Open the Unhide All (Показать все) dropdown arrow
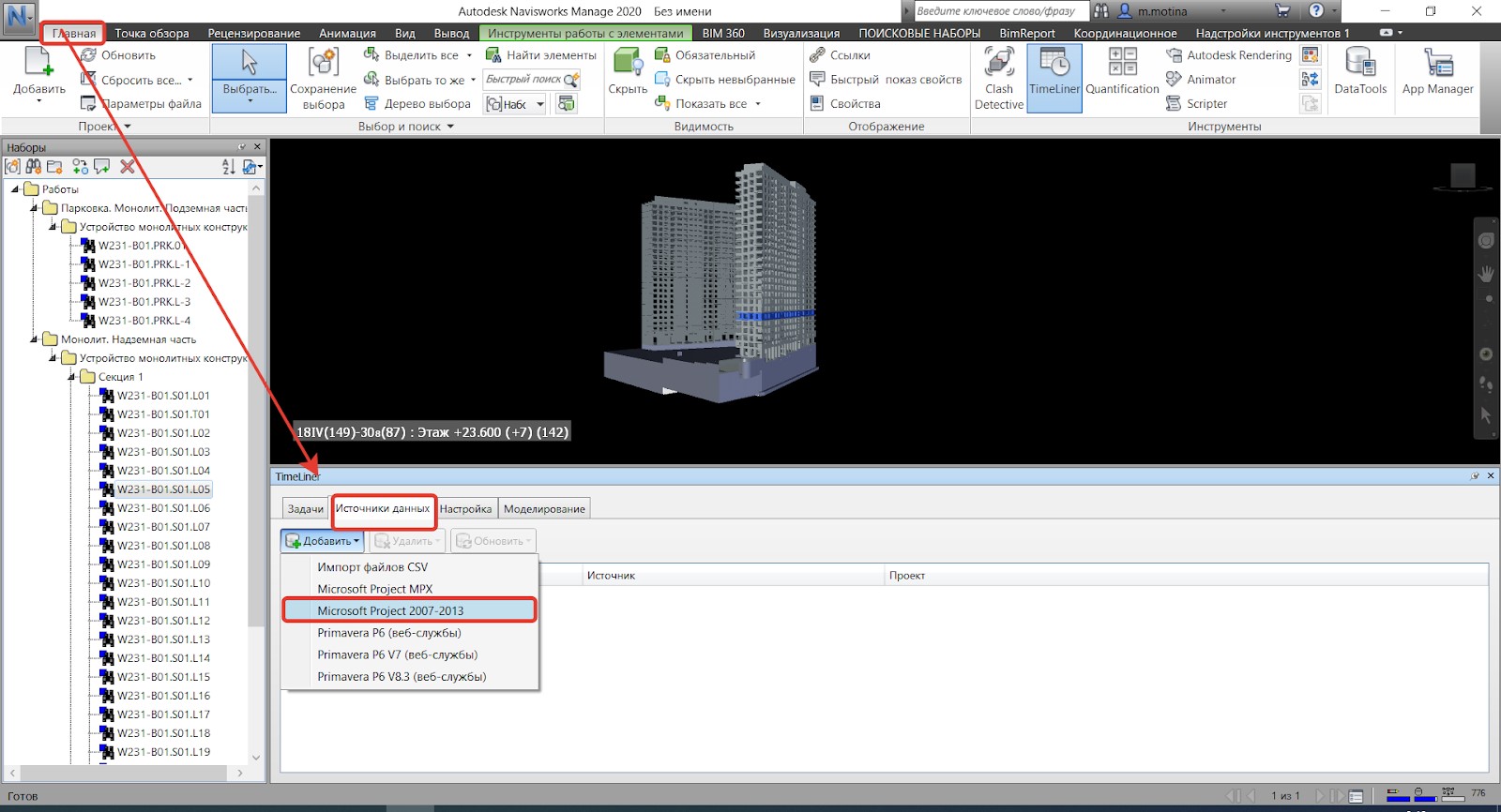 (x=758, y=104)
